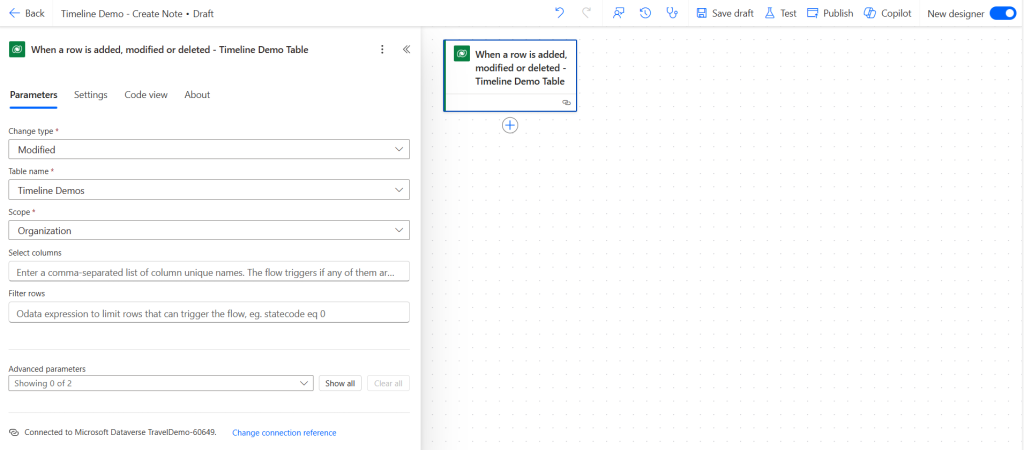The width and height of the screenshot is (1024, 450).
Task: Click the redo arrow icon
Action: click(x=586, y=13)
